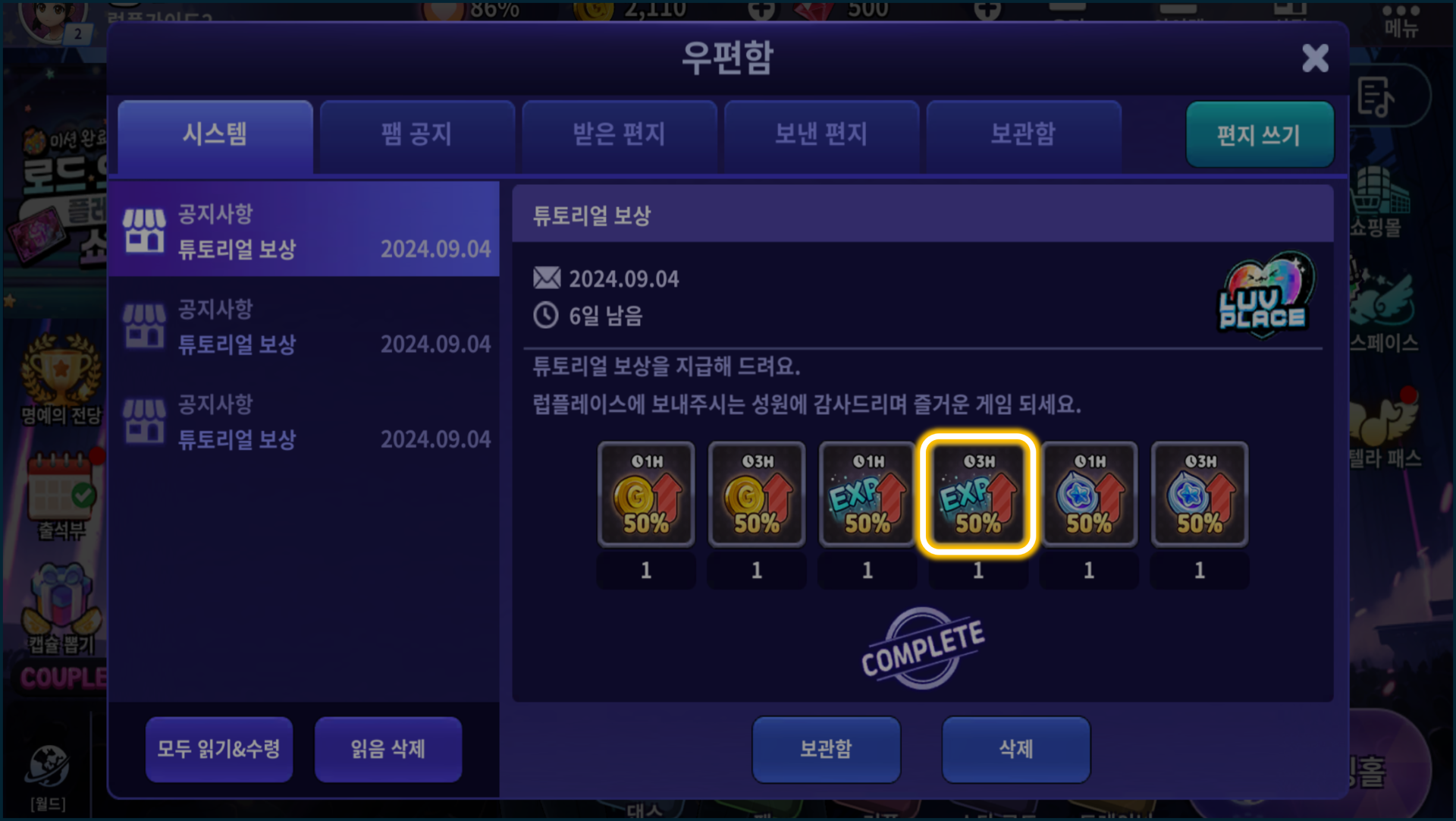Open the 보낸 편지 tab
The width and height of the screenshot is (1456, 821).
[x=821, y=134]
